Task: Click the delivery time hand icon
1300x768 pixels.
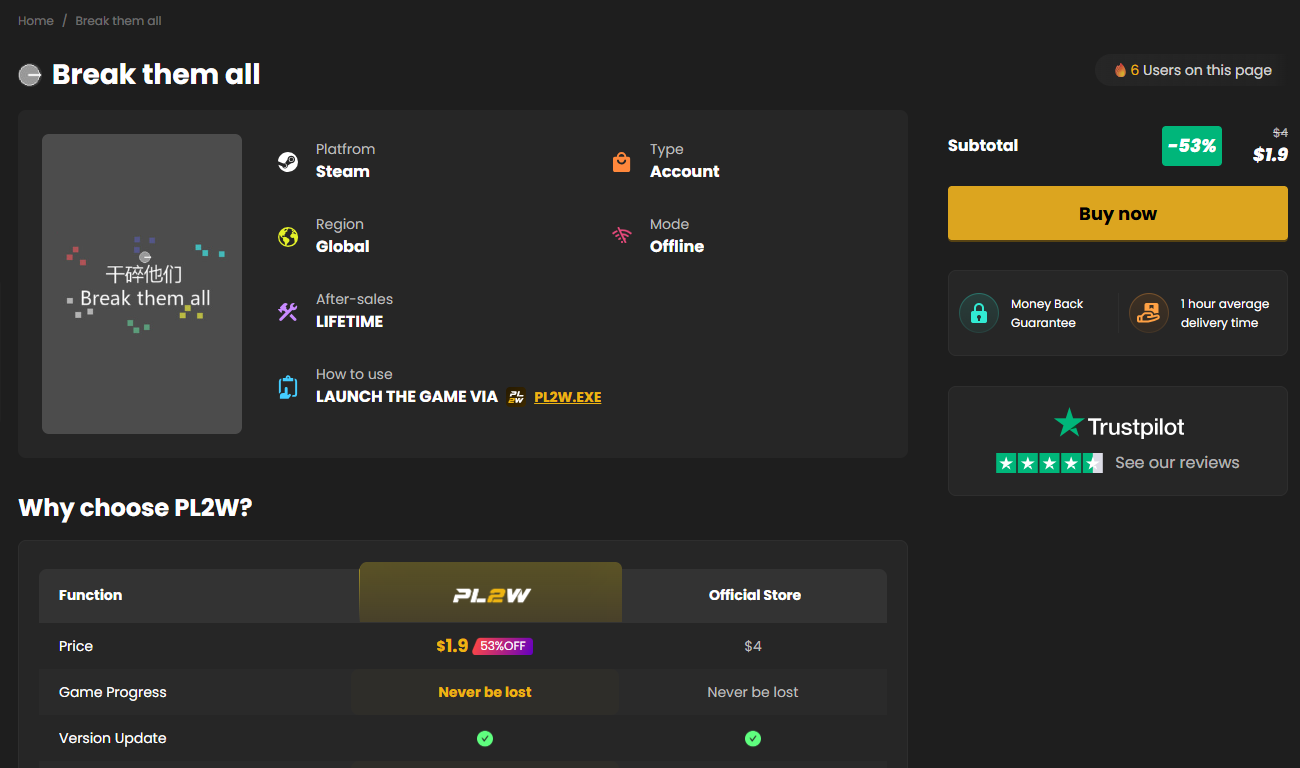Action: pos(1149,313)
